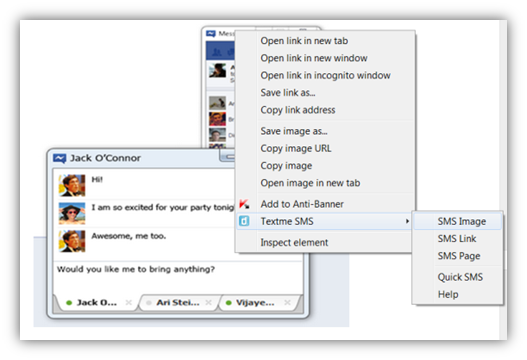Choose Open image in new tab
Viewport: 527px width, 360px height.
click(325, 183)
